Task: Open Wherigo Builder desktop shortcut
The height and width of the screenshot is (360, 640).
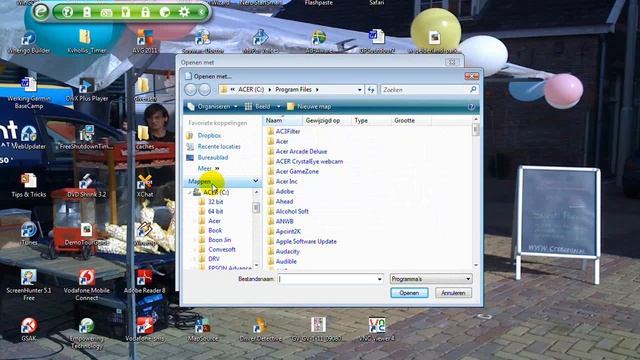Action: pos(29,42)
